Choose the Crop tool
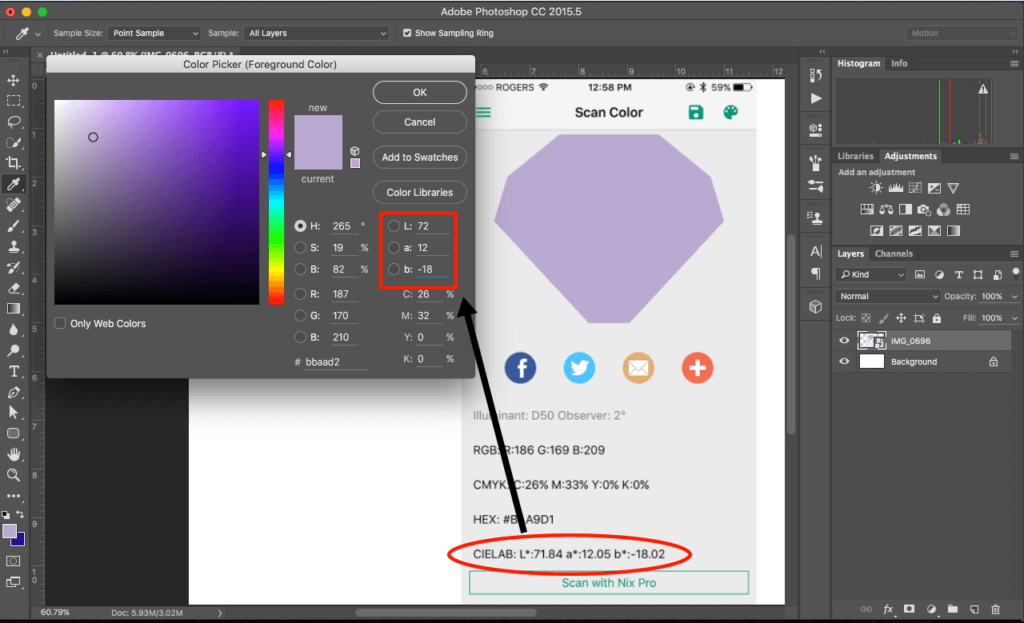Image resolution: width=1024 pixels, height=623 pixels. click(14, 162)
